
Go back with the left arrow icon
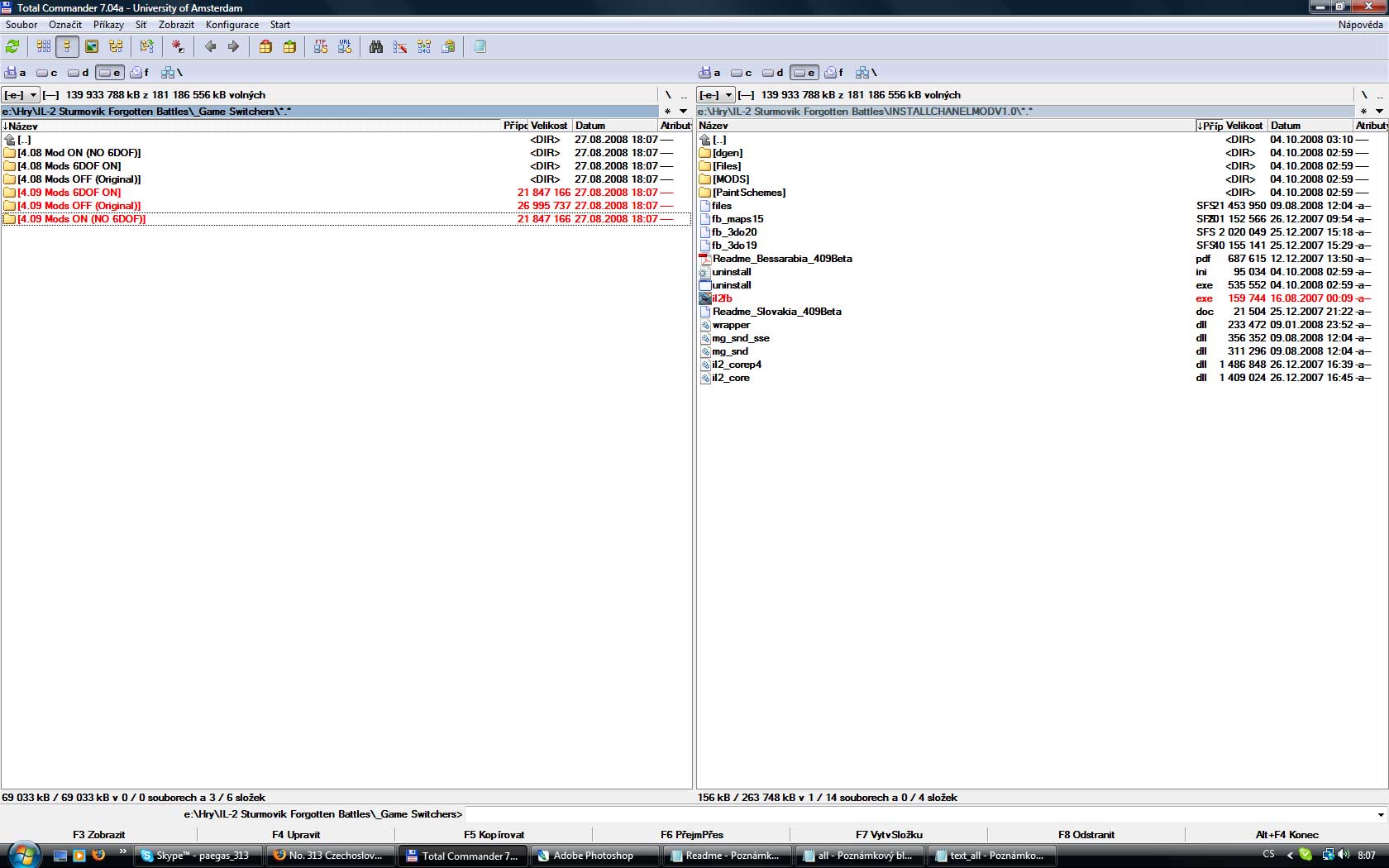click(x=210, y=47)
